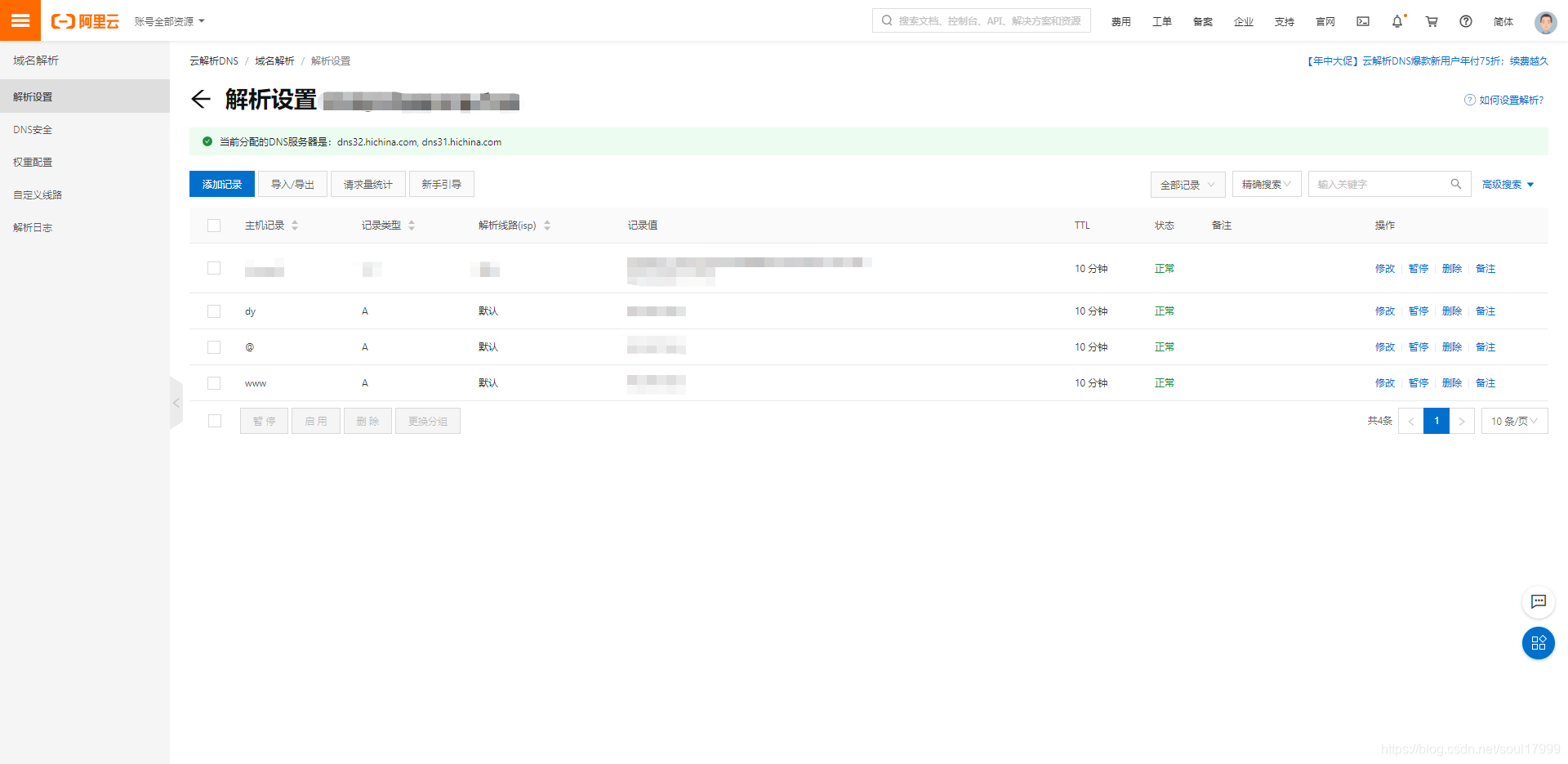Click the bottom 启用 batch button
Screen dimensions: 1568x764
[x=316, y=421]
